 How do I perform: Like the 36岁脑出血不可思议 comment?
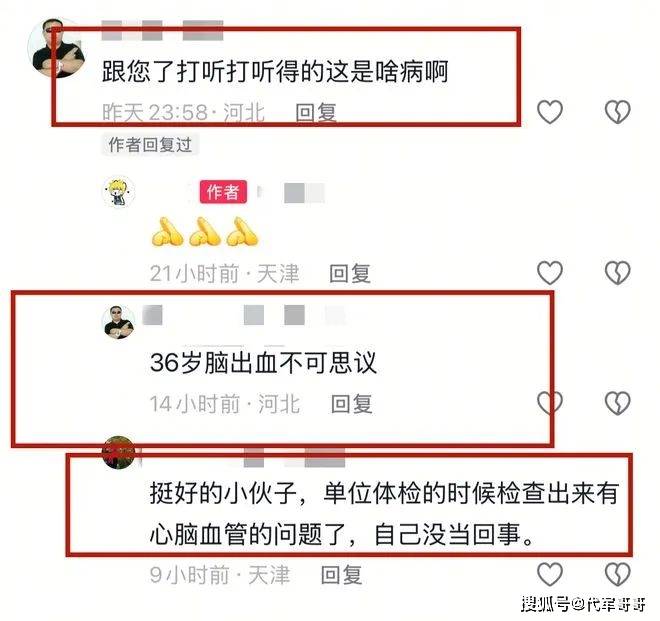pos(550,403)
